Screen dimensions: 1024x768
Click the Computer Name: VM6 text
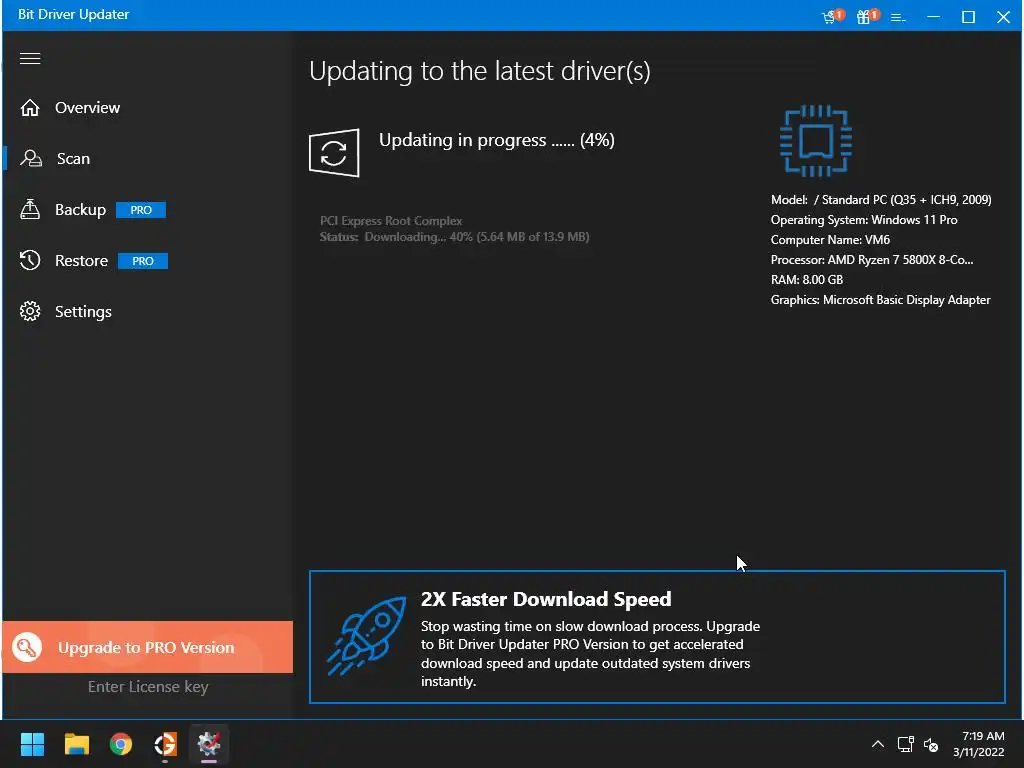830,240
